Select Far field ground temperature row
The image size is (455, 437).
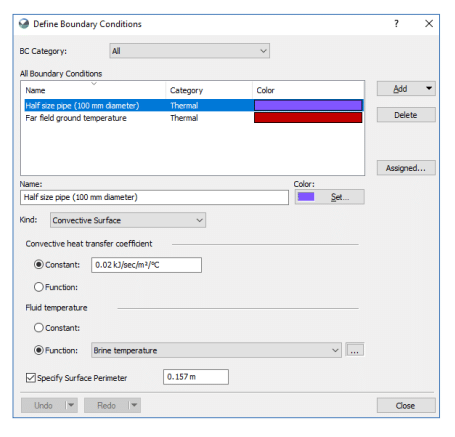192,118
